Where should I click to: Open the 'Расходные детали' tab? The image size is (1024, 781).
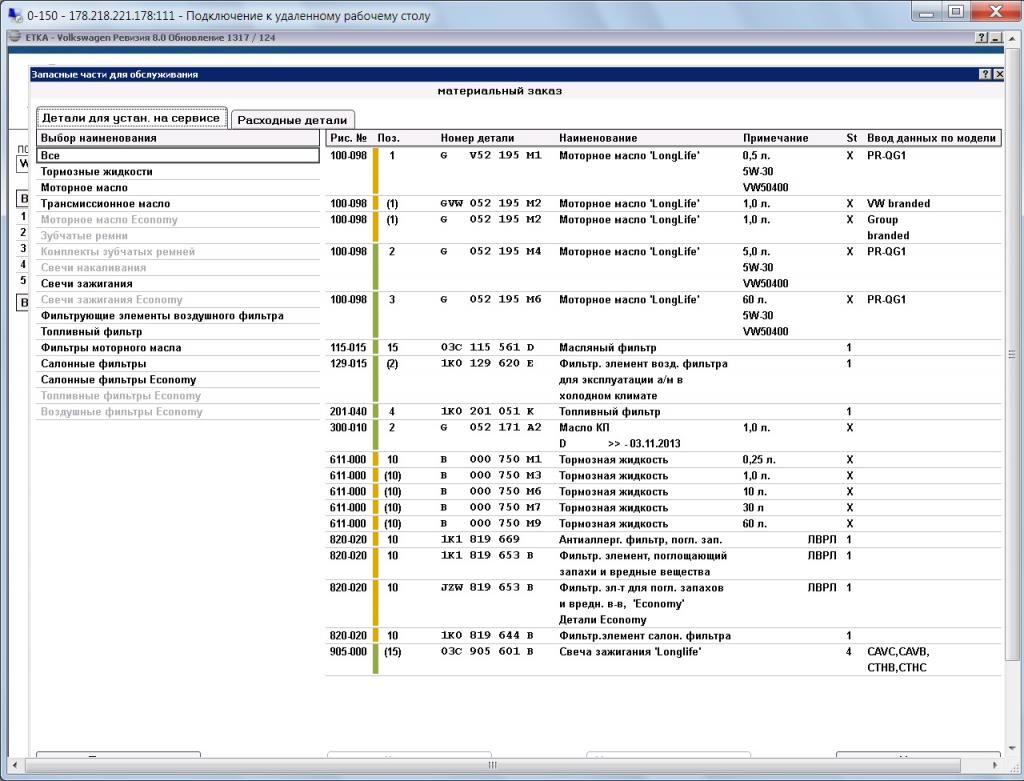293,120
